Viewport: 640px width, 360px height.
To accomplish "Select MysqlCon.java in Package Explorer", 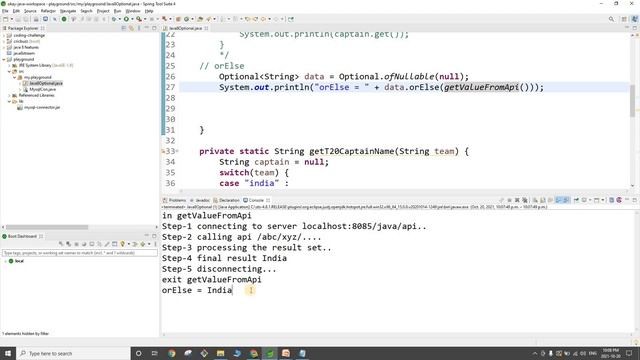I will [42, 89].
